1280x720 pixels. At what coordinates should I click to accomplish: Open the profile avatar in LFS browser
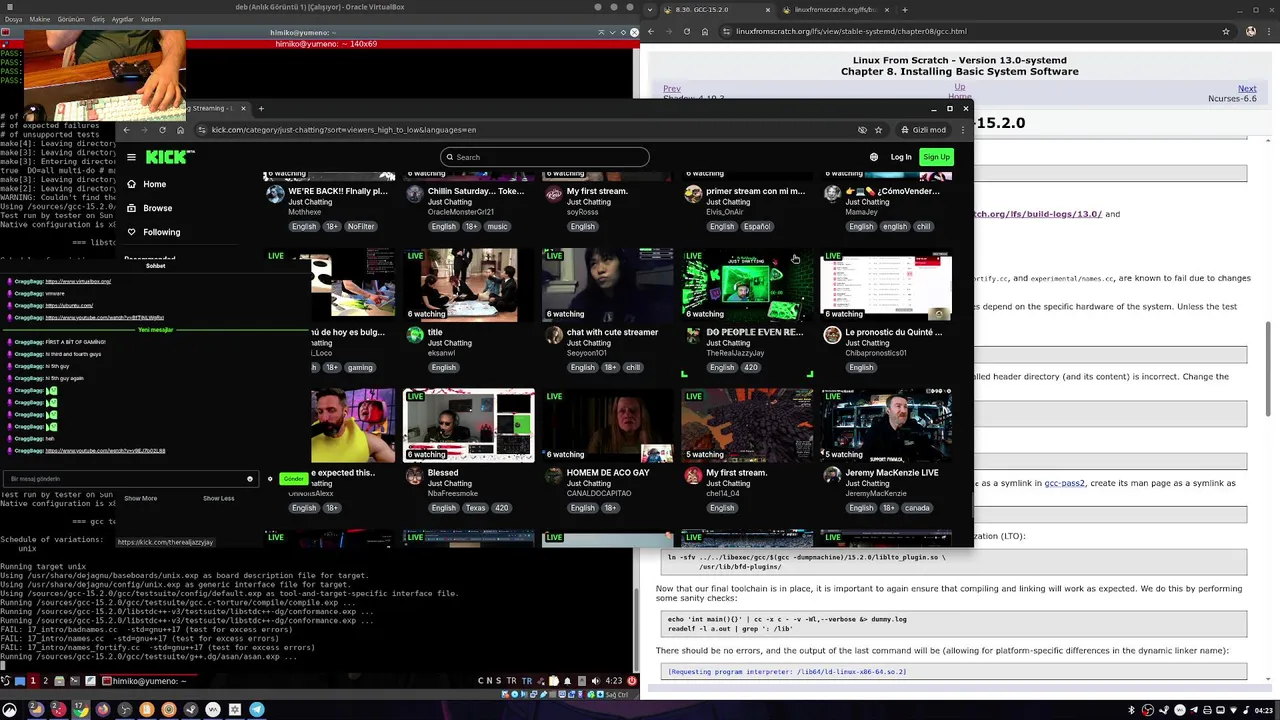pyautogui.click(x=1251, y=31)
